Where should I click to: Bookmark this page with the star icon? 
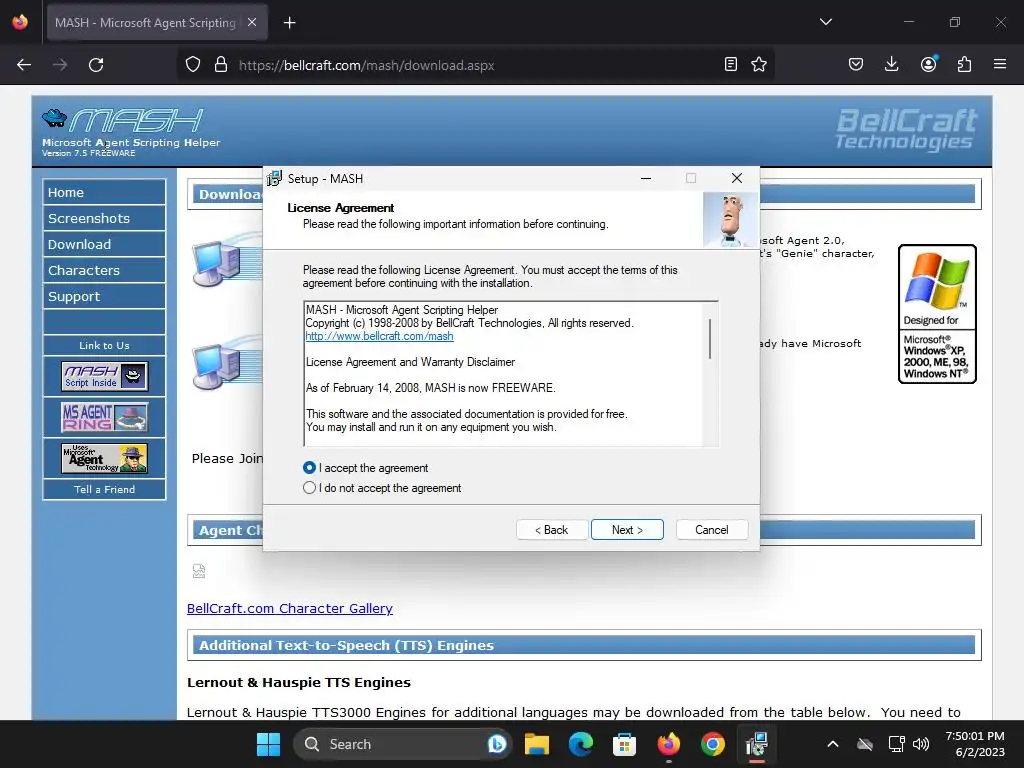click(x=759, y=64)
